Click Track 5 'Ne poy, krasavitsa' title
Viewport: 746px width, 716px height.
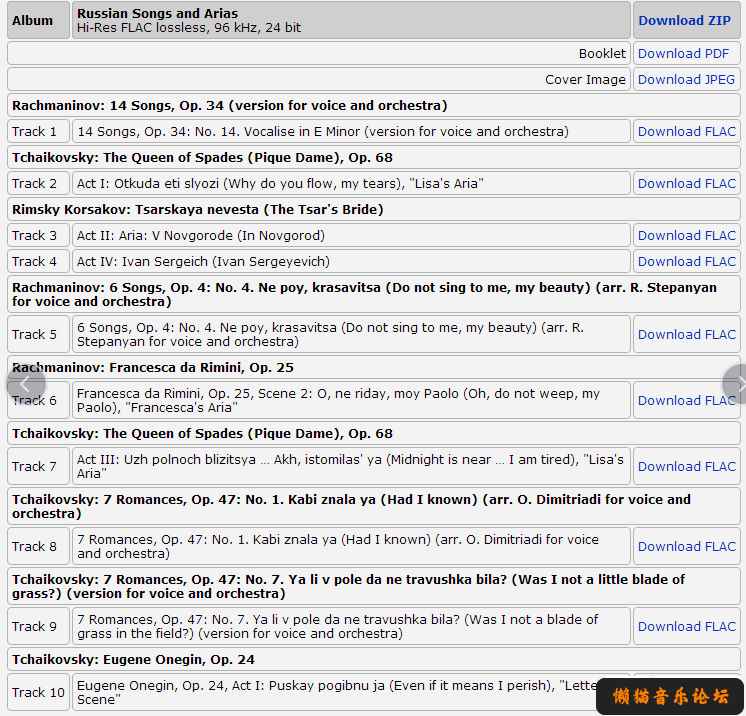point(330,334)
